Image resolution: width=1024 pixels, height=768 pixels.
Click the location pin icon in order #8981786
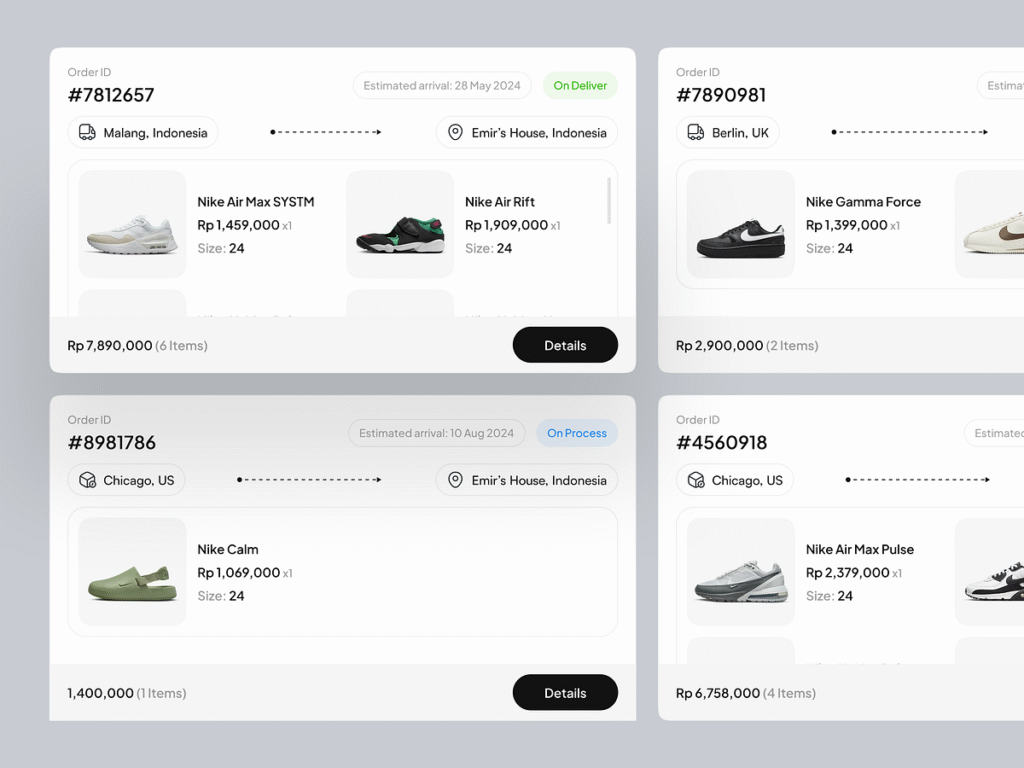click(455, 480)
